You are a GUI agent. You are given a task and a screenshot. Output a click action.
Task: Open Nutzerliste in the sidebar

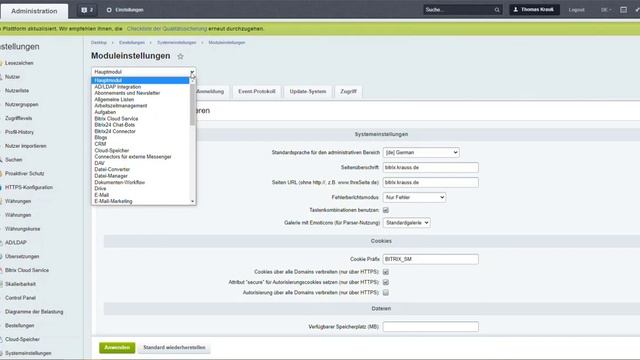click(x=17, y=91)
